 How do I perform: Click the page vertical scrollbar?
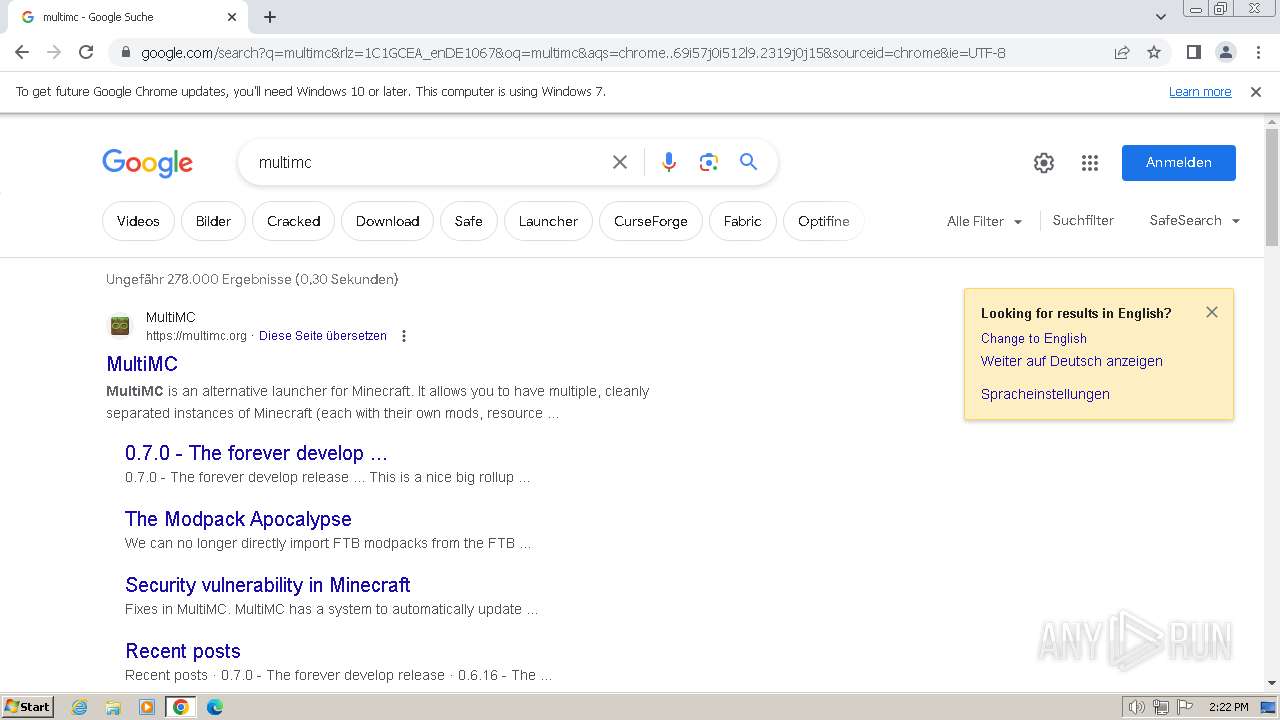pos(1272,187)
